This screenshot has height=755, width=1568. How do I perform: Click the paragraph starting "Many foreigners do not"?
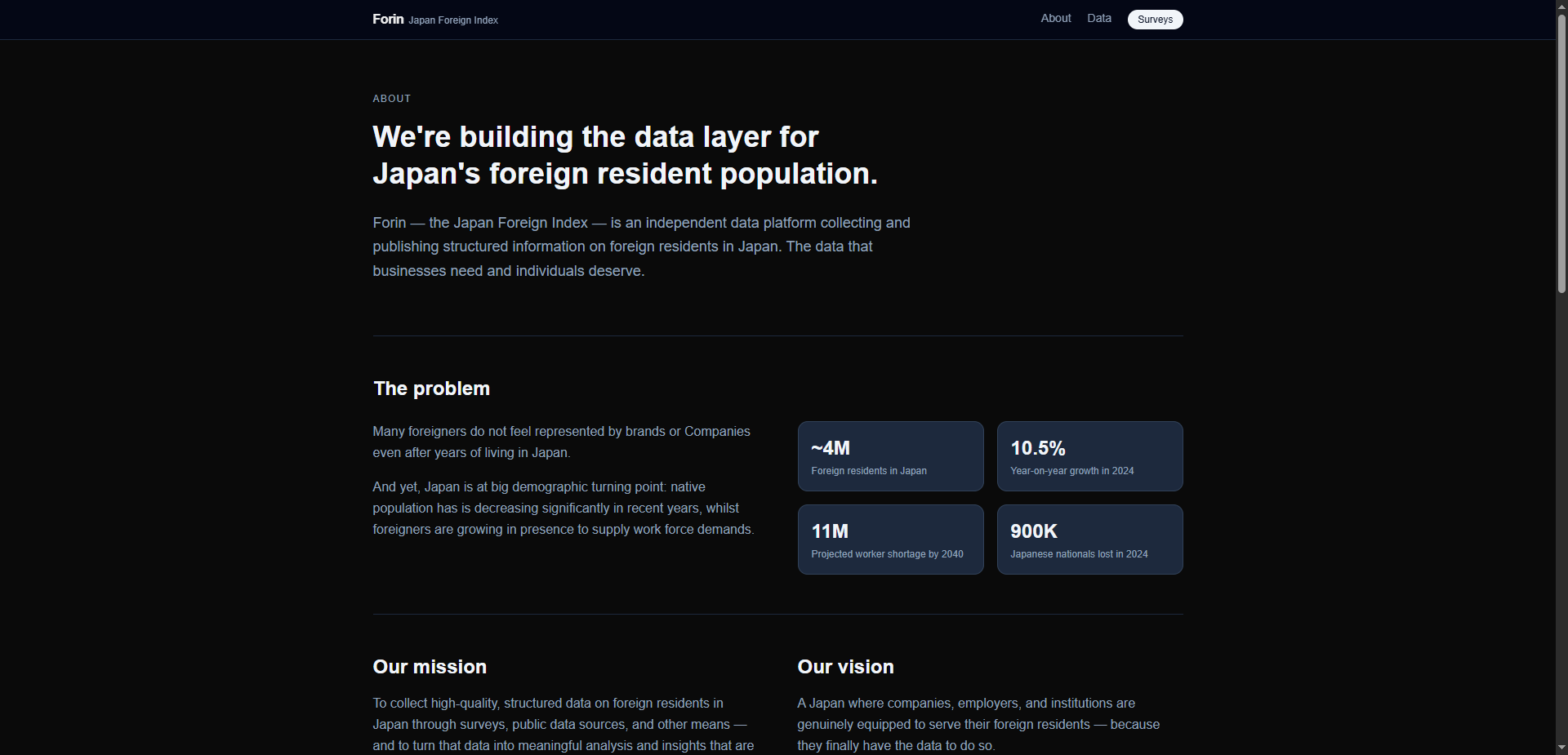pyautogui.click(x=561, y=442)
